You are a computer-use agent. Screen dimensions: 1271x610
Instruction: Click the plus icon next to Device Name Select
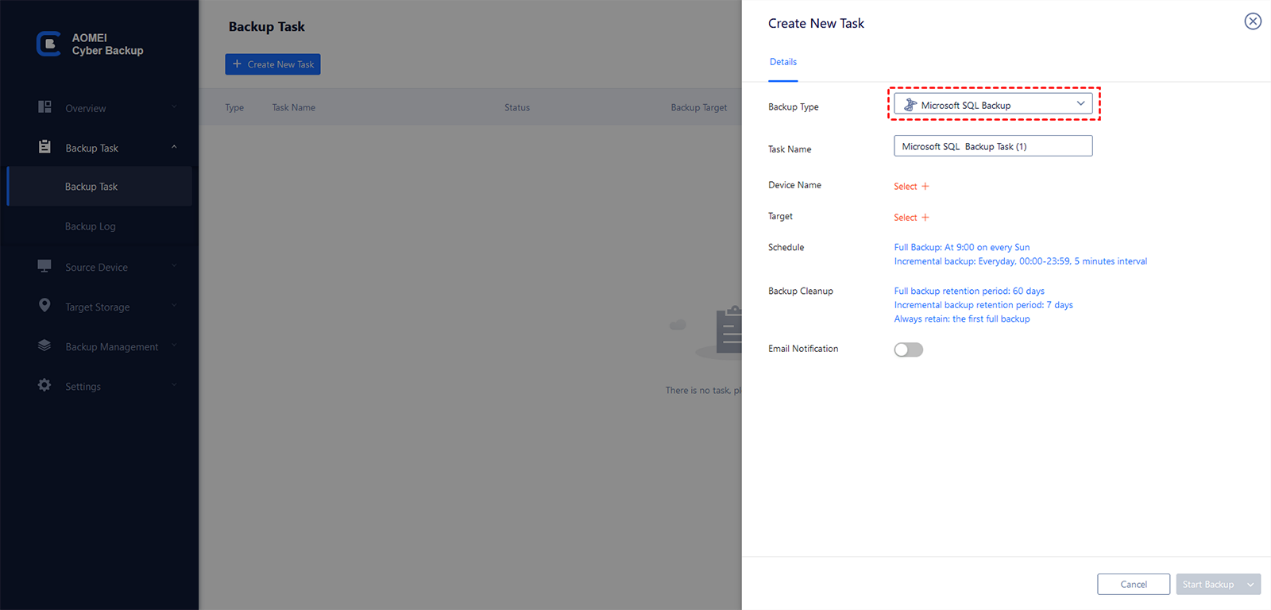point(925,186)
